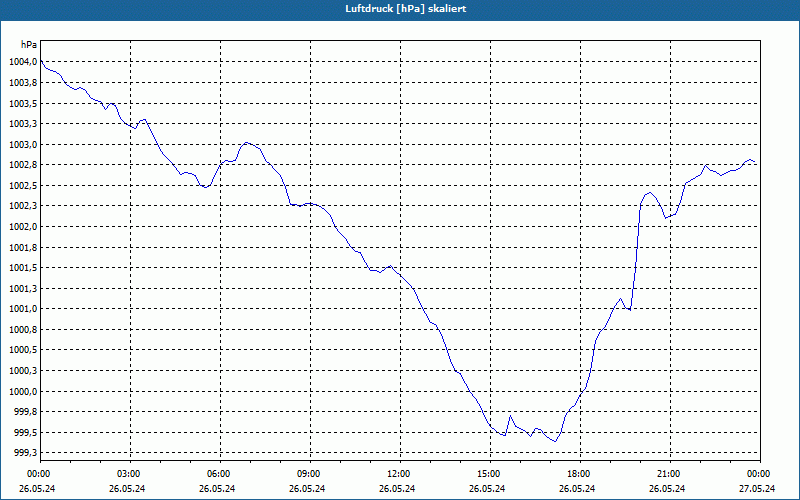800x500 pixels.
Task: Select the 26.05.24 date under 21:00
Action: click(667, 489)
